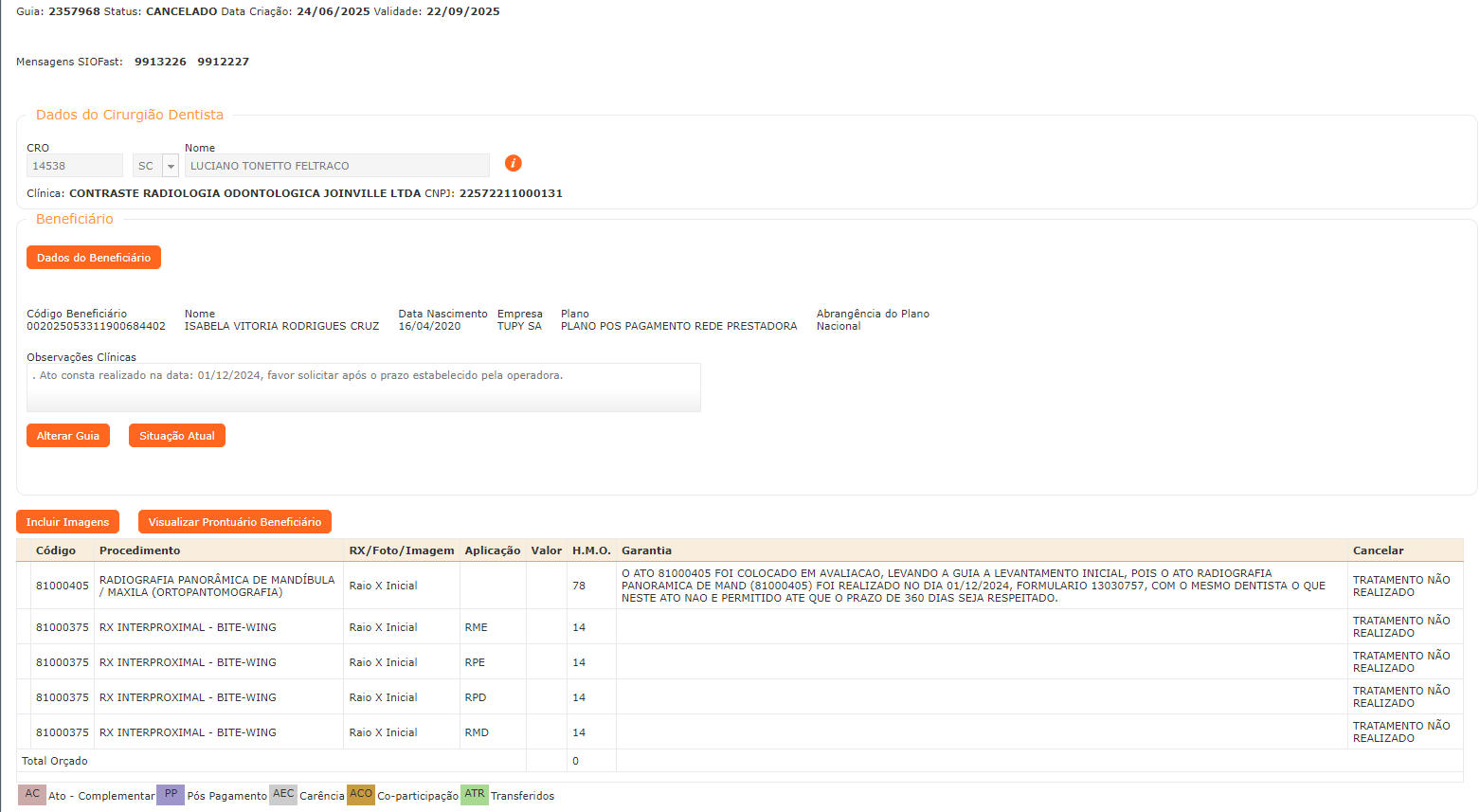Click the CANCELADO status text
Viewport: 1480px width, 812px height.
[182, 11]
